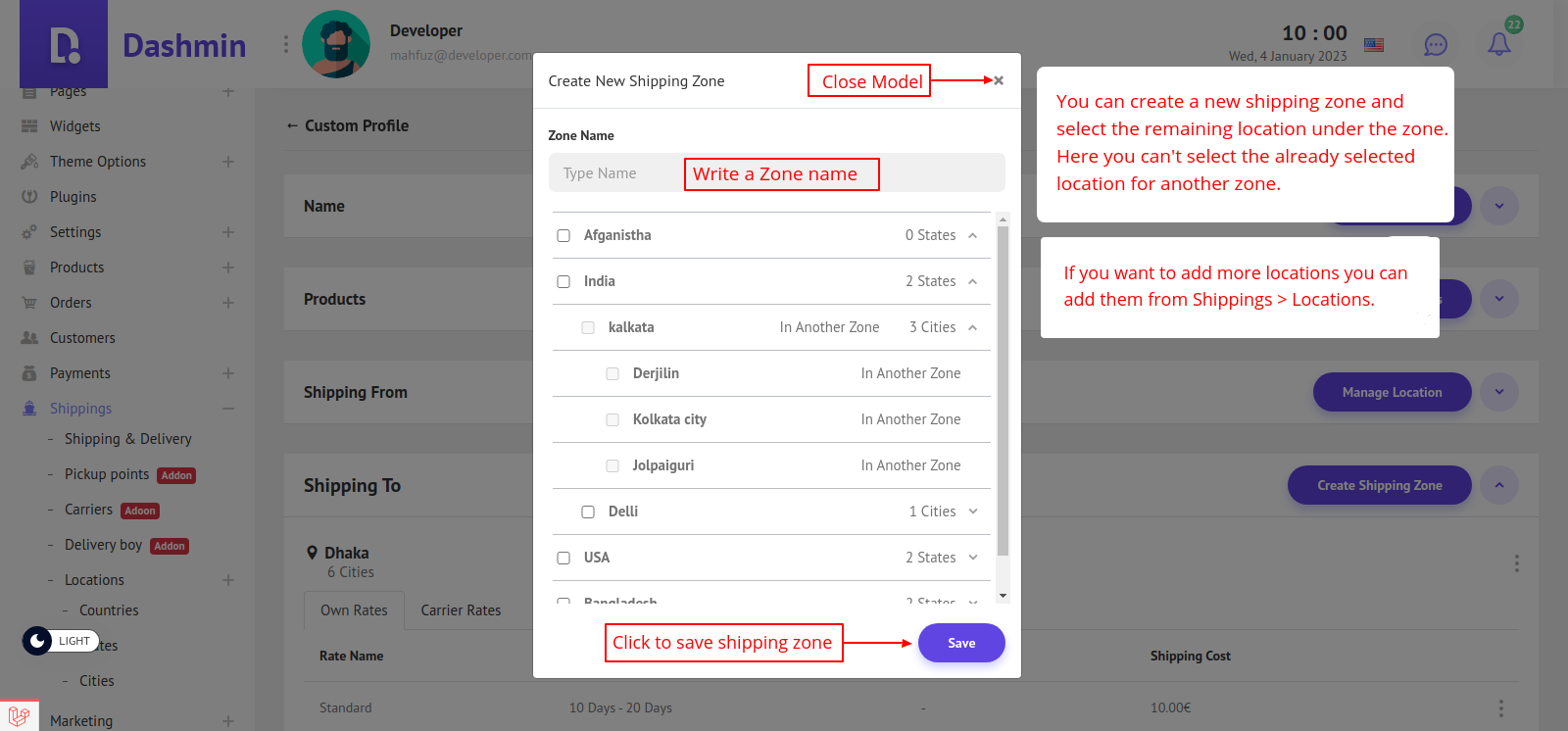Collapse the kalkata cities list
Image resolution: width=1568 pixels, height=731 pixels.
tap(973, 327)
